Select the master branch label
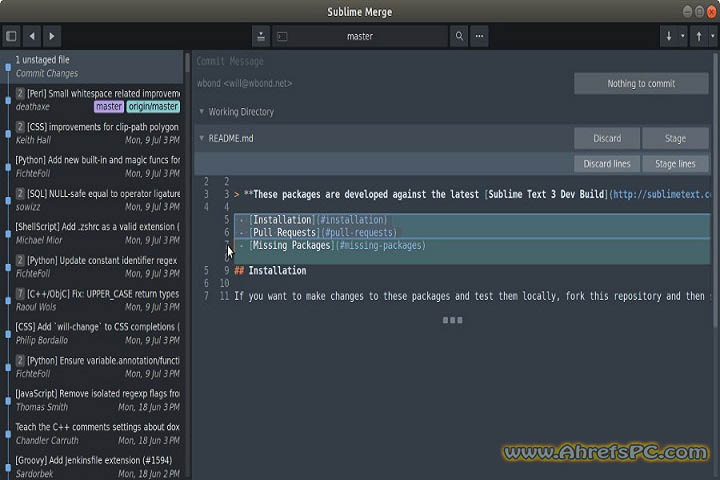This screenshot has height=480, width=720. (x=109, y=107)
